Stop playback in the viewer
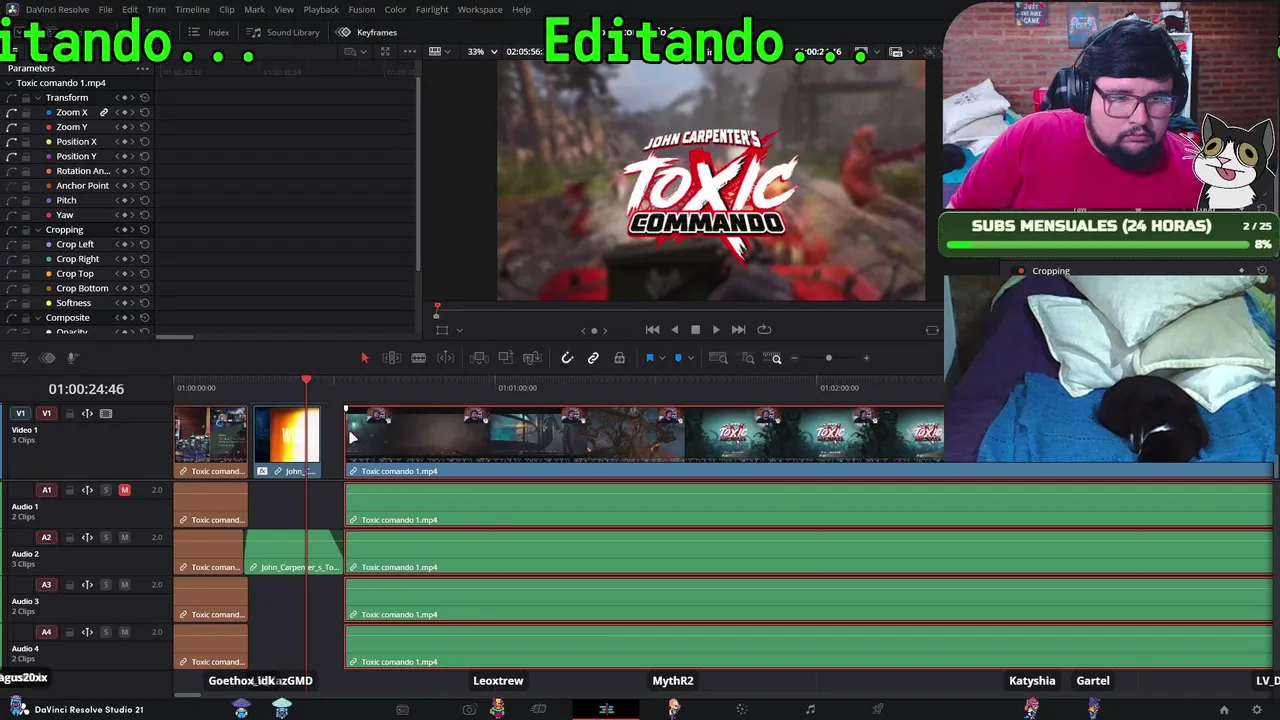 [695, 330]
